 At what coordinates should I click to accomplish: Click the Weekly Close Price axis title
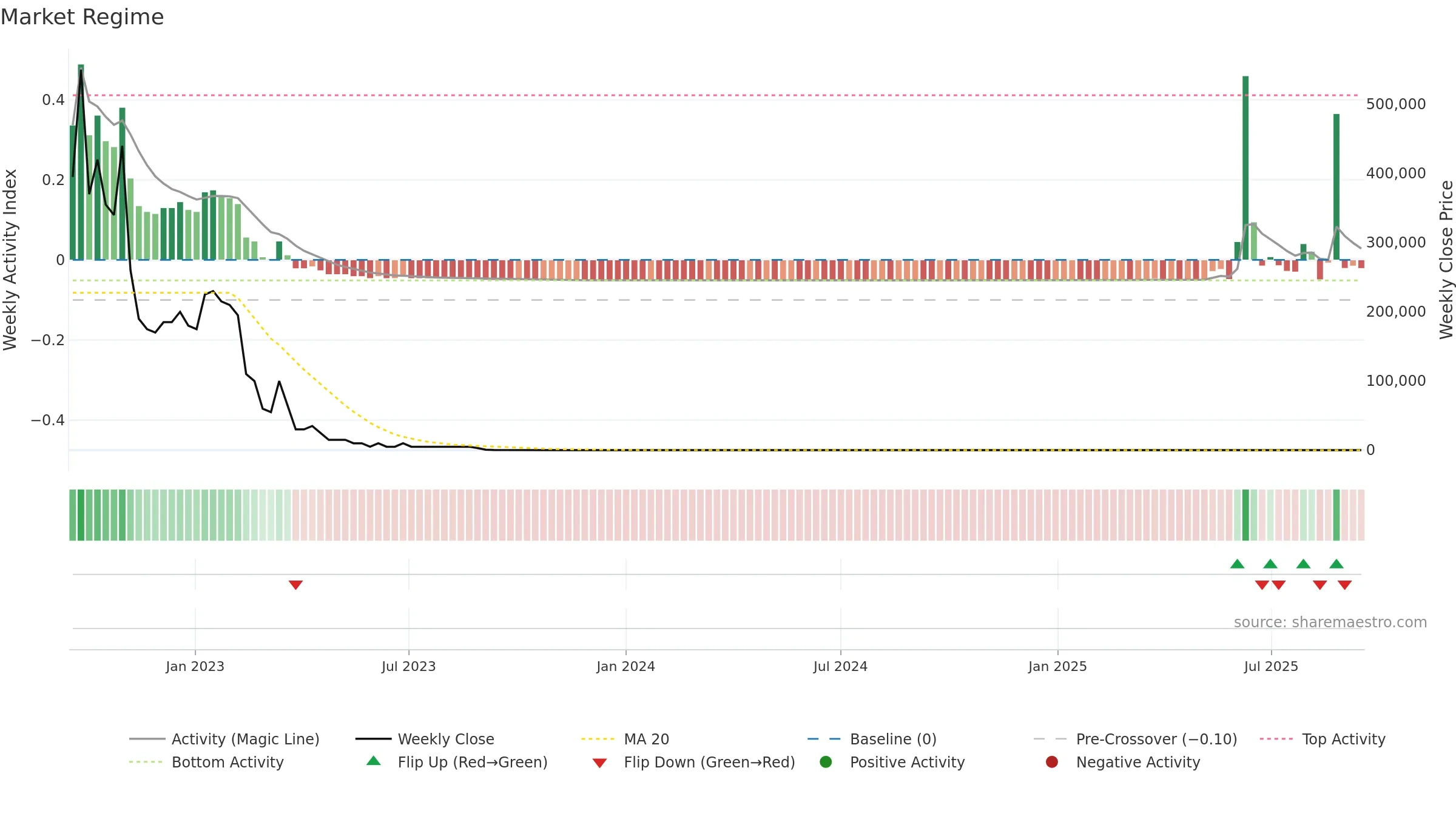(1446, 260)
